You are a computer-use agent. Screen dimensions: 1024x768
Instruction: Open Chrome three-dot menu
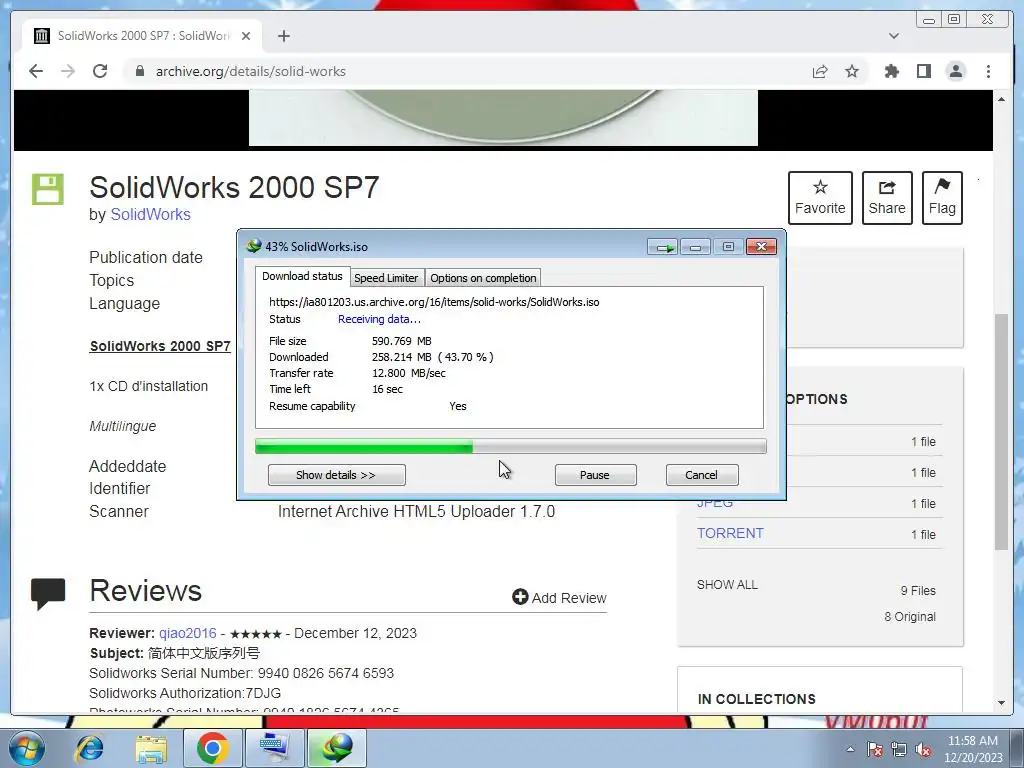[988, 71]
